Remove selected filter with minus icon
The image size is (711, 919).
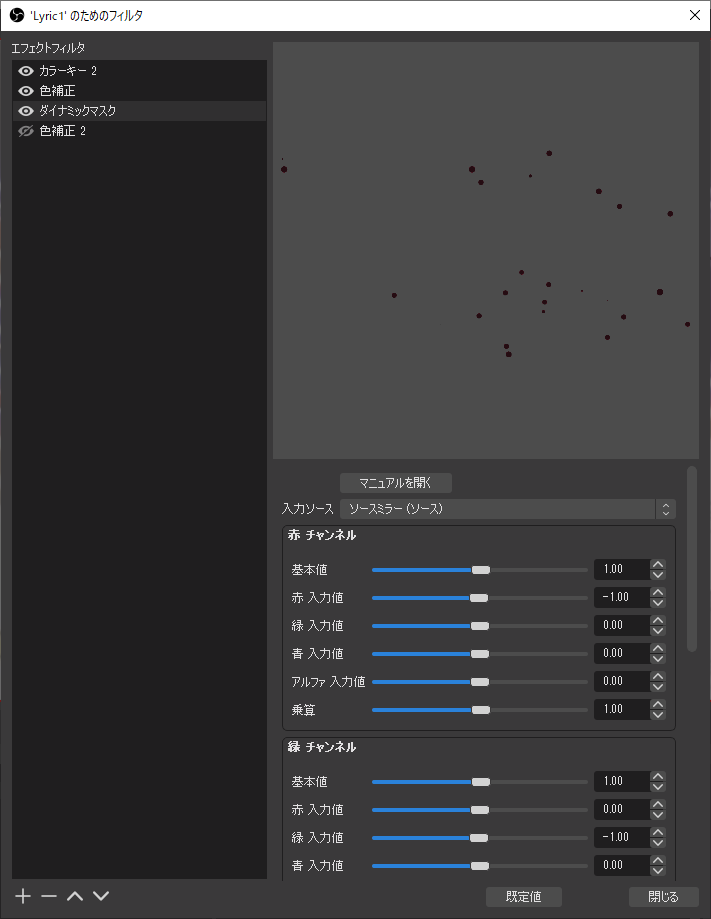coord(49,896)
